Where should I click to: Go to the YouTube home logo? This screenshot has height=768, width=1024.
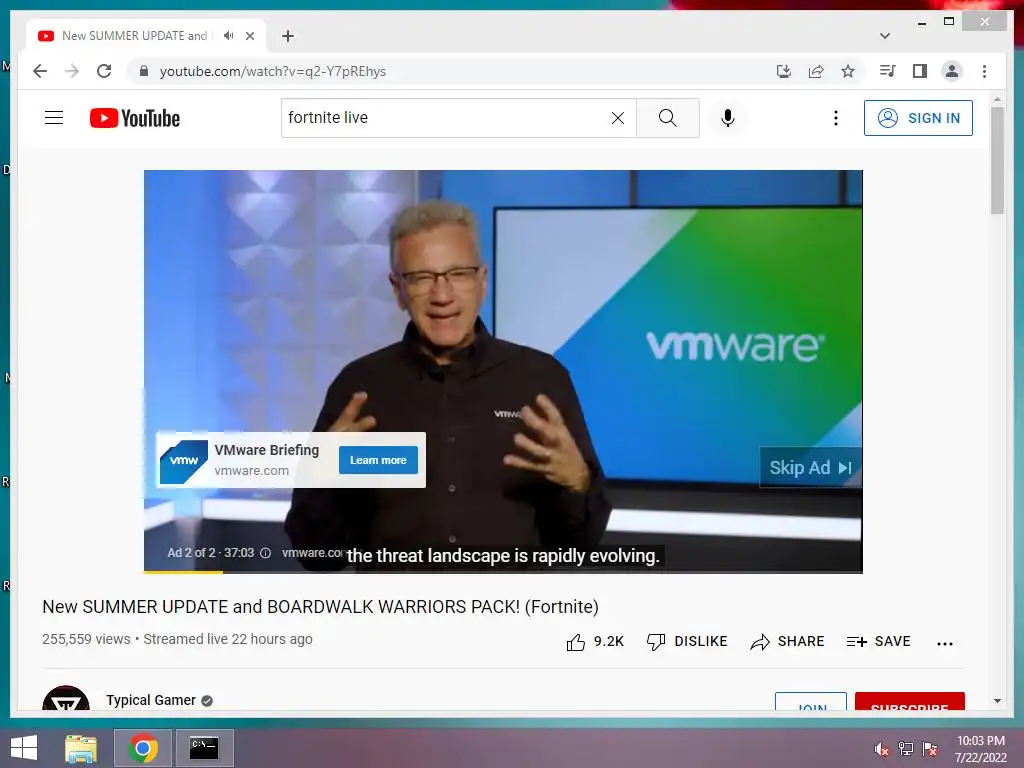coord(135,118)
